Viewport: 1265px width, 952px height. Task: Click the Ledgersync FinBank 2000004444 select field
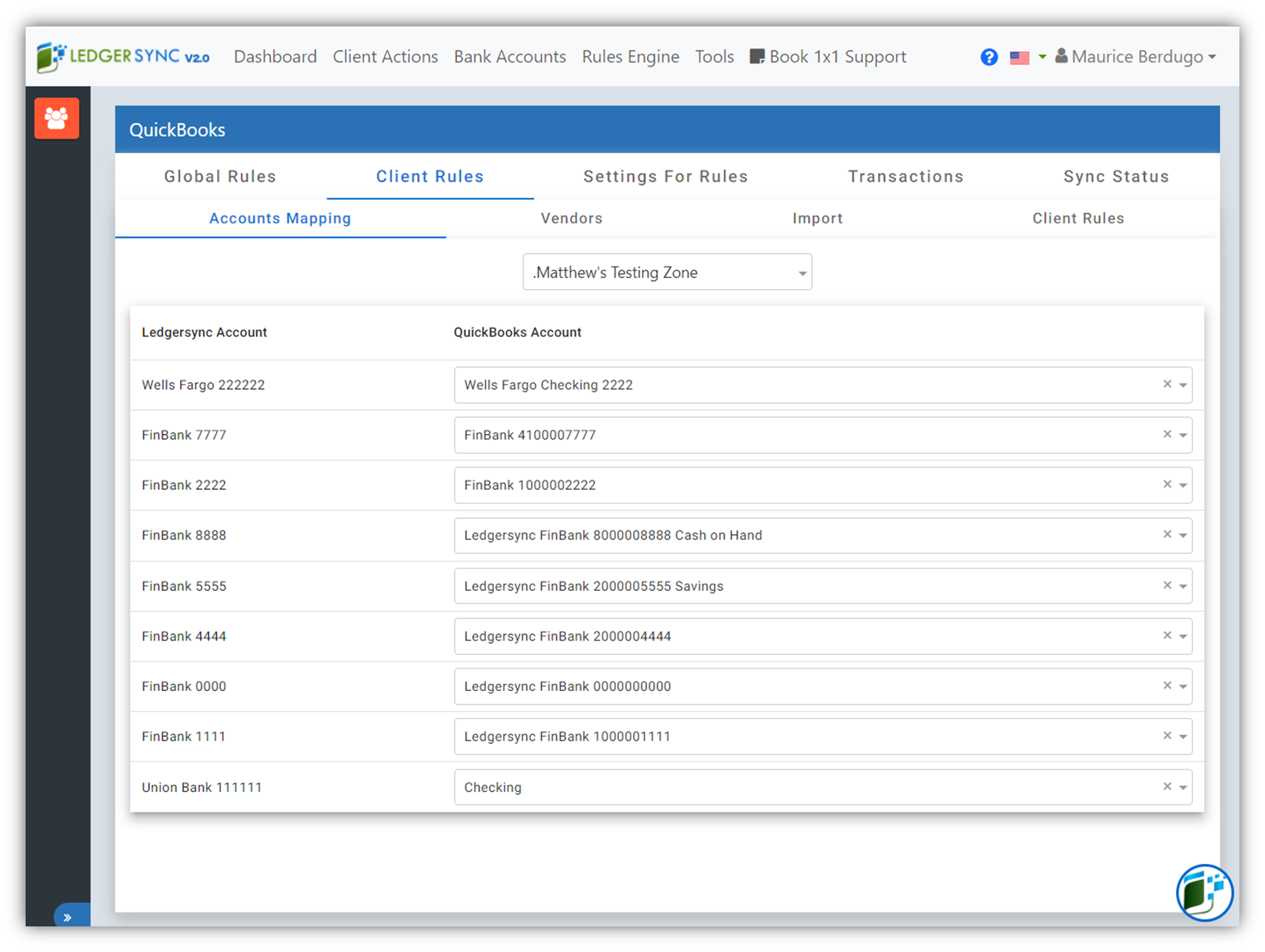(823, 637)
